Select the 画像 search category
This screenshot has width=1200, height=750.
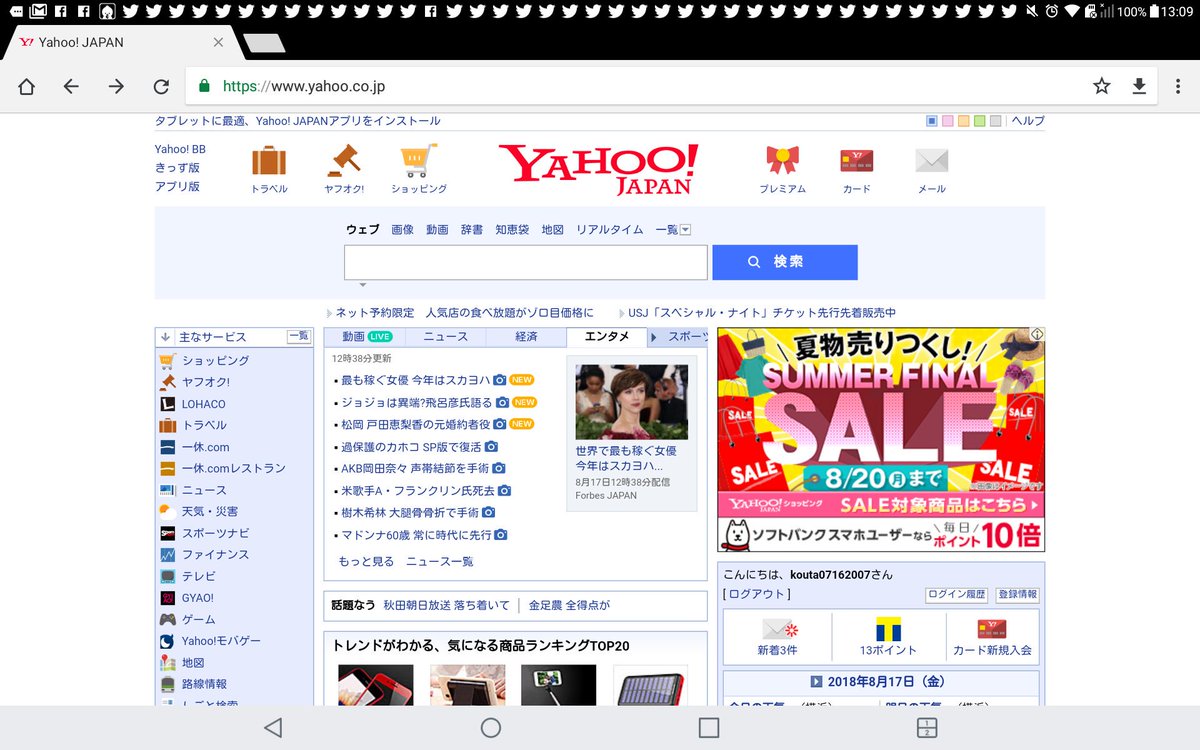click(402, 229)
